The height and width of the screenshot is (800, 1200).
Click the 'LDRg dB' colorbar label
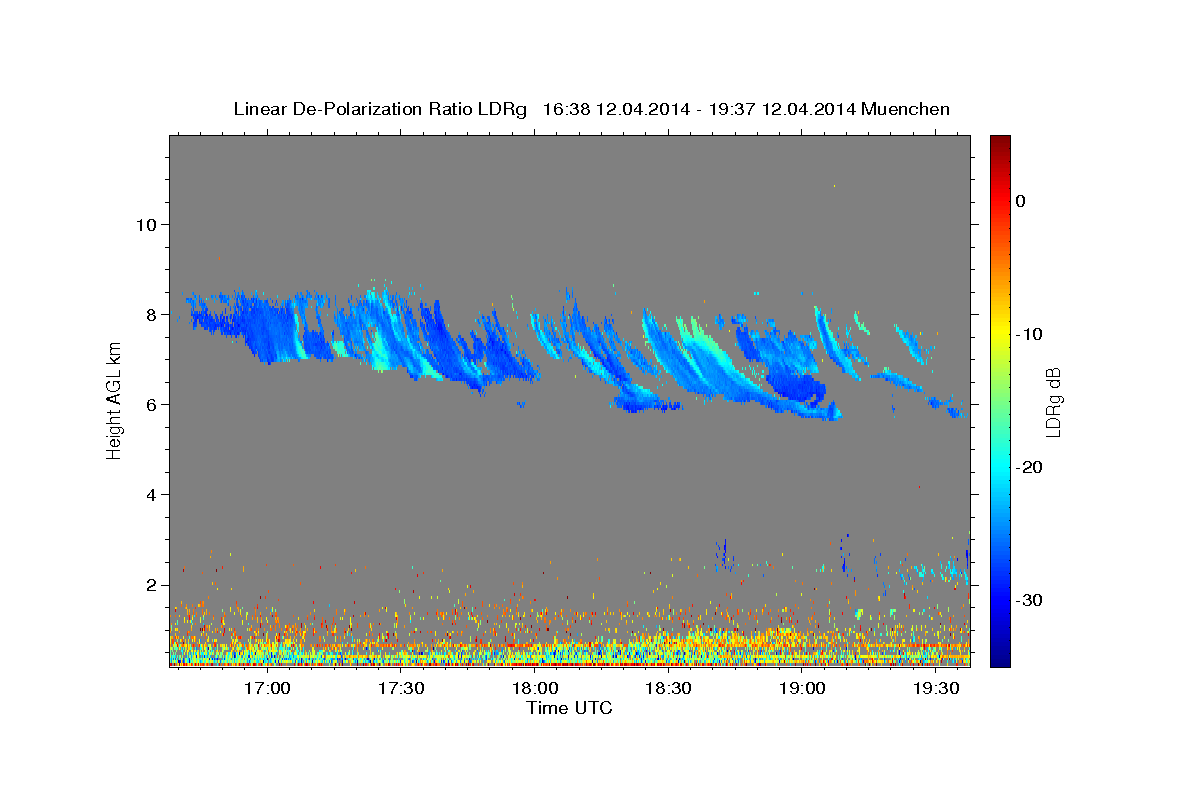pyautogui.click(x=1053, y=401)
